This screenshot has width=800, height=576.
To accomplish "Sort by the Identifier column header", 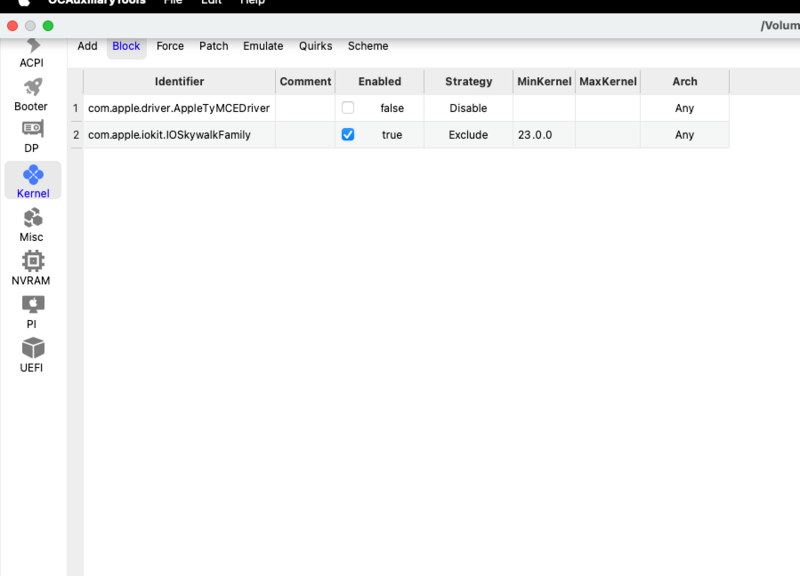I will click(179, 82).
